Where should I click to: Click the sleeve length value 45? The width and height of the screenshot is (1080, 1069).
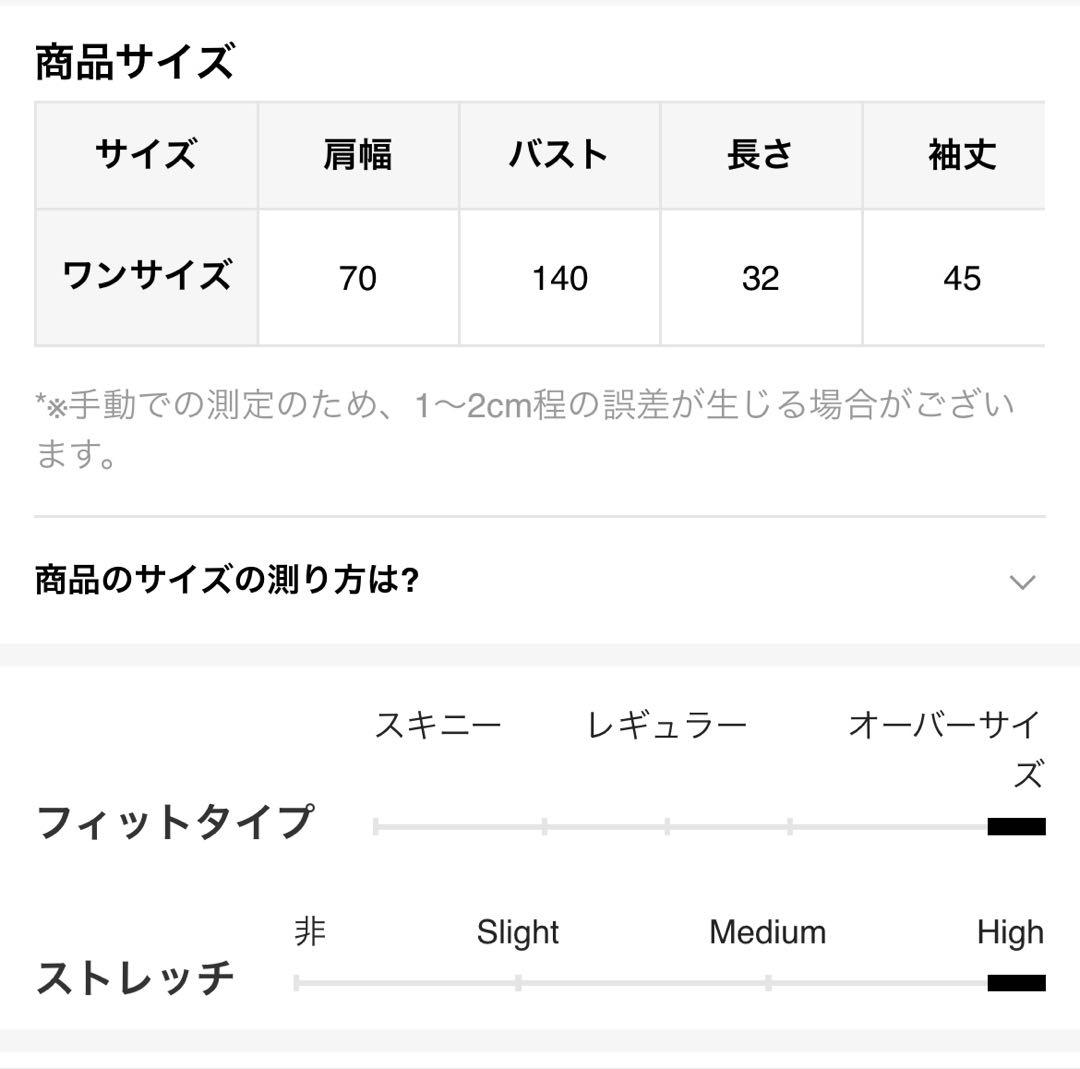point(961,278)
